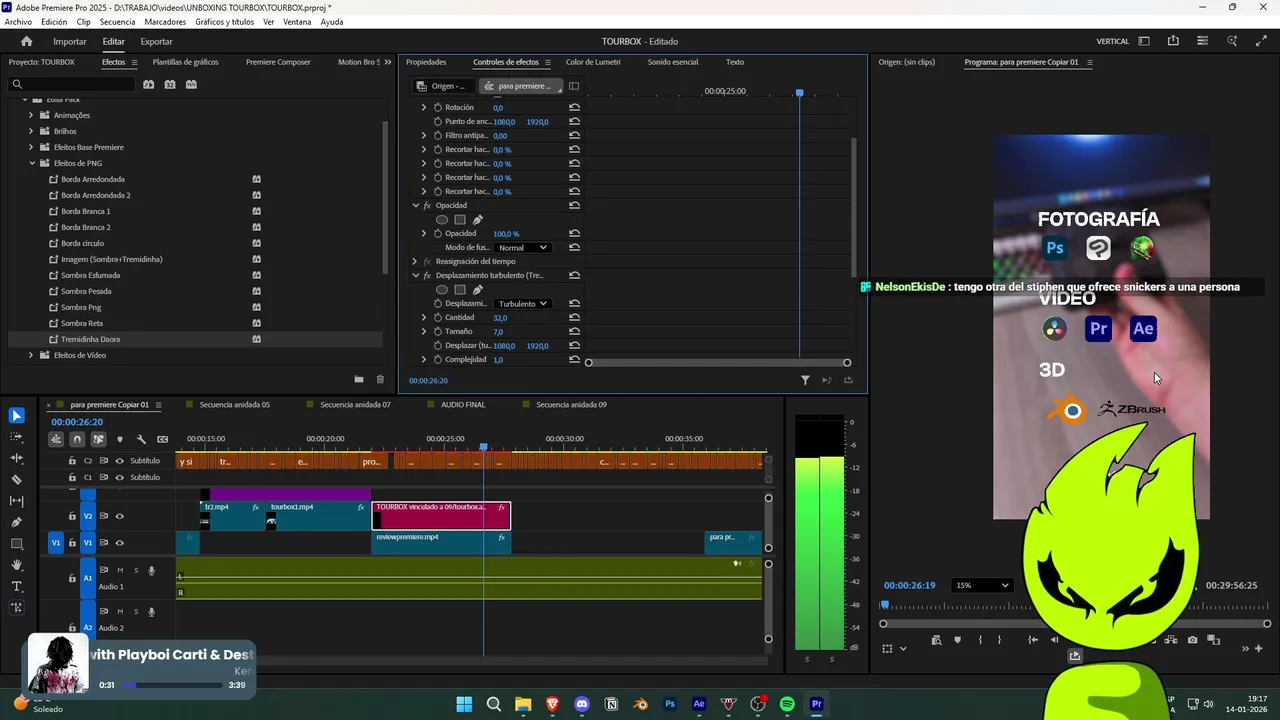Solo Audio 1 track

coord(136,570)
